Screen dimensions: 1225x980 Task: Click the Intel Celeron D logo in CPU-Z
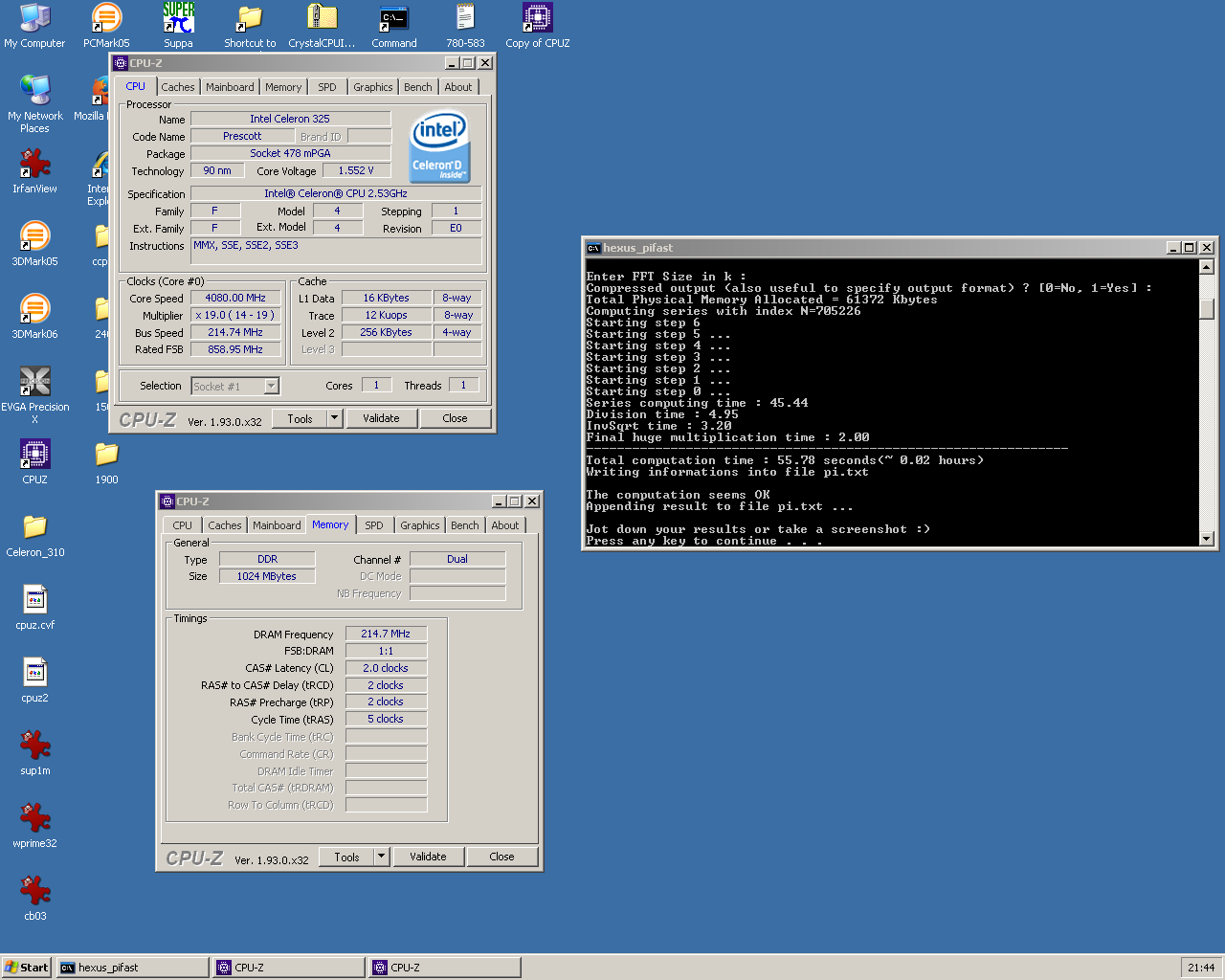tap(439, 146)
